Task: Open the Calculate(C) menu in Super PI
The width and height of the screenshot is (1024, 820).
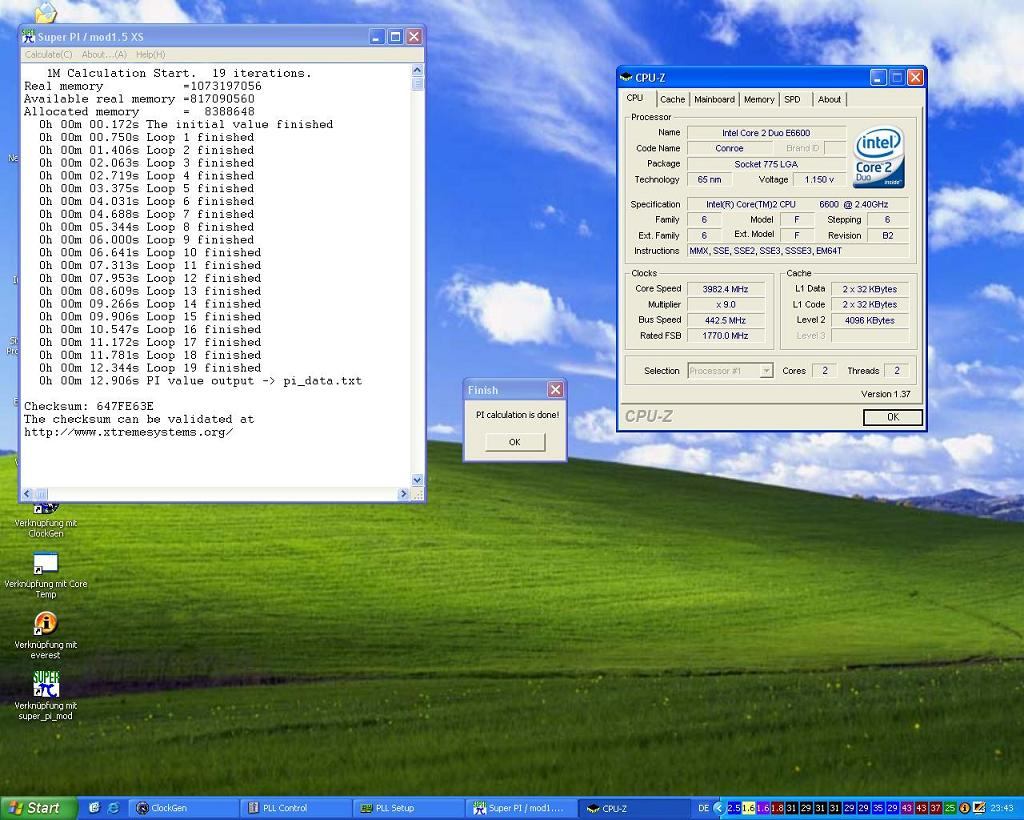Action: 48,55
